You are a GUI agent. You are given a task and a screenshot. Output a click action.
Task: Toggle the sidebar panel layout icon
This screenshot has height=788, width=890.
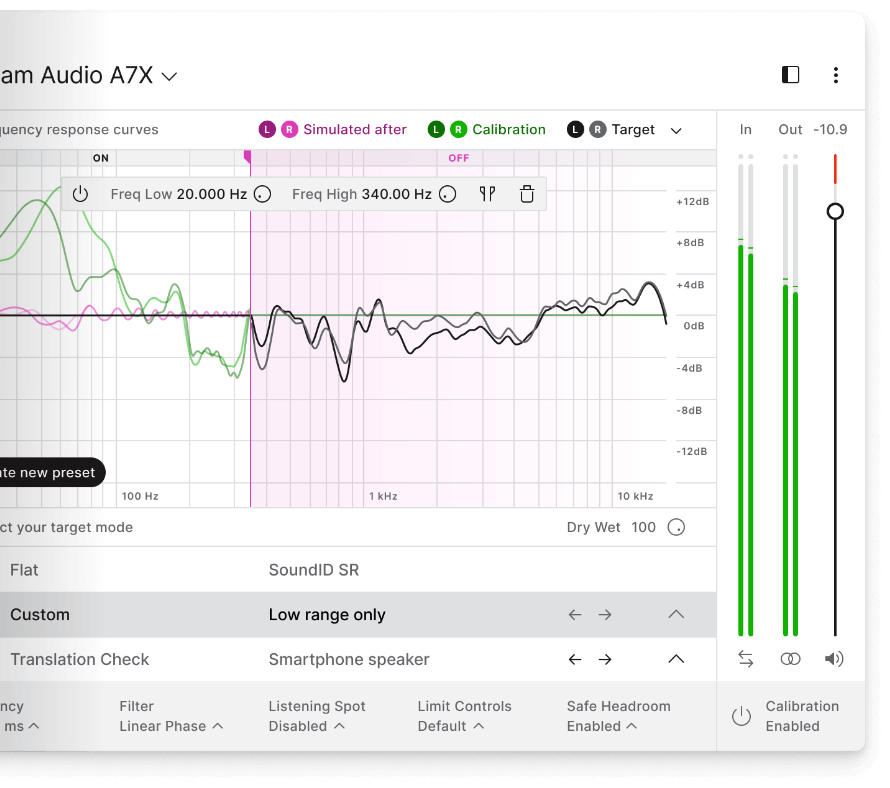pyautogui.click(x=790, y=75)
